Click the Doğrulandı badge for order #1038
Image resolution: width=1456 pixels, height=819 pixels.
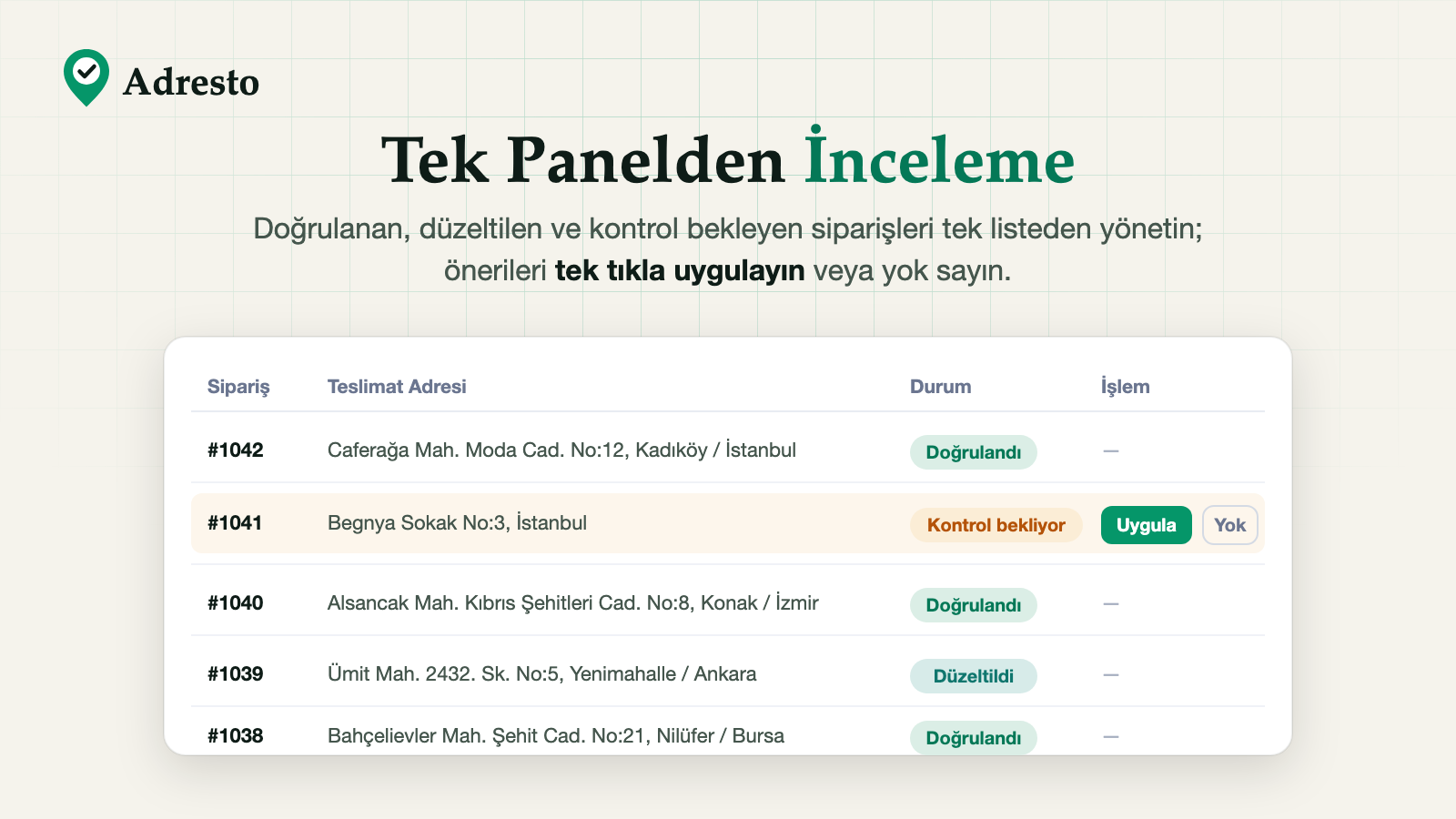(x=974, y=737)
